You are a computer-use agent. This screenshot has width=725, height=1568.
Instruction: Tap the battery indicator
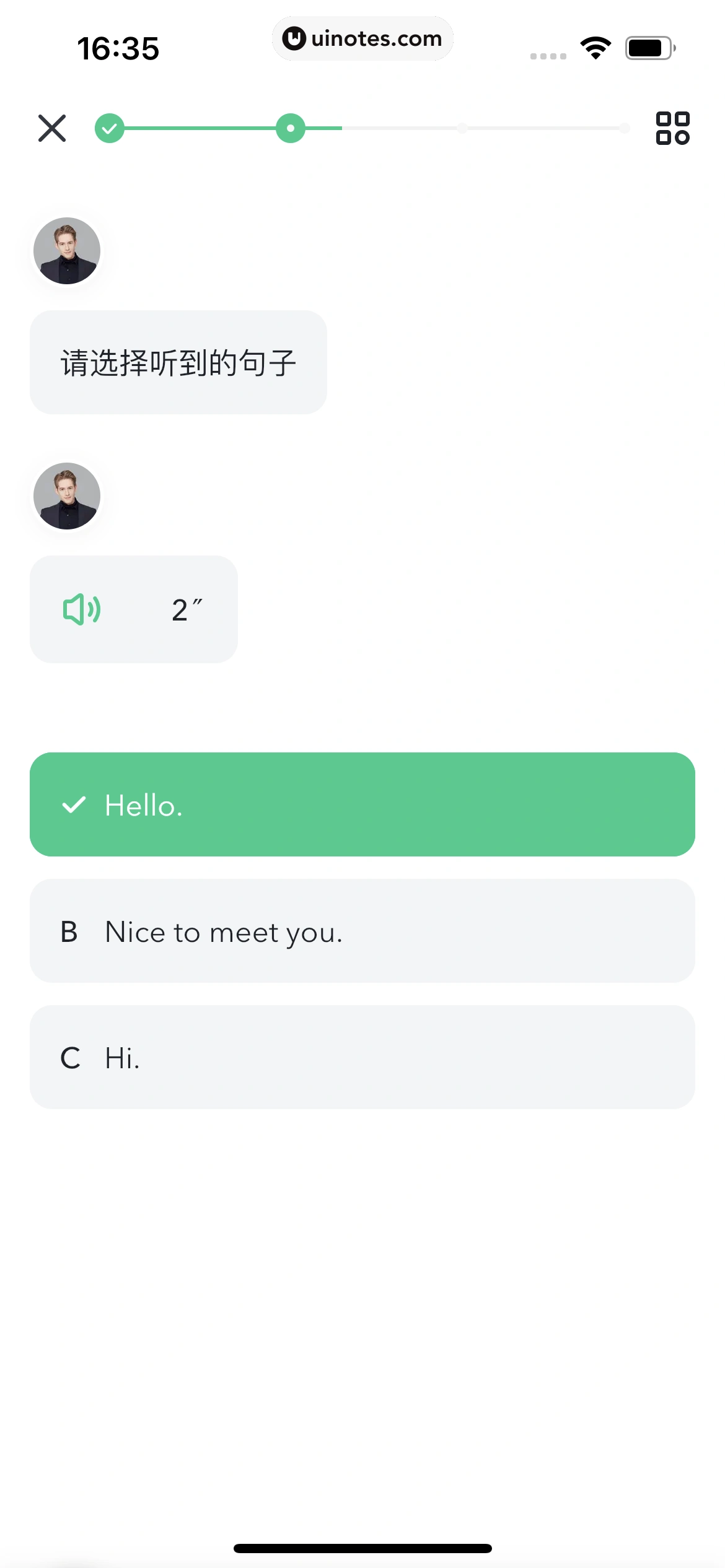(648, 46)
